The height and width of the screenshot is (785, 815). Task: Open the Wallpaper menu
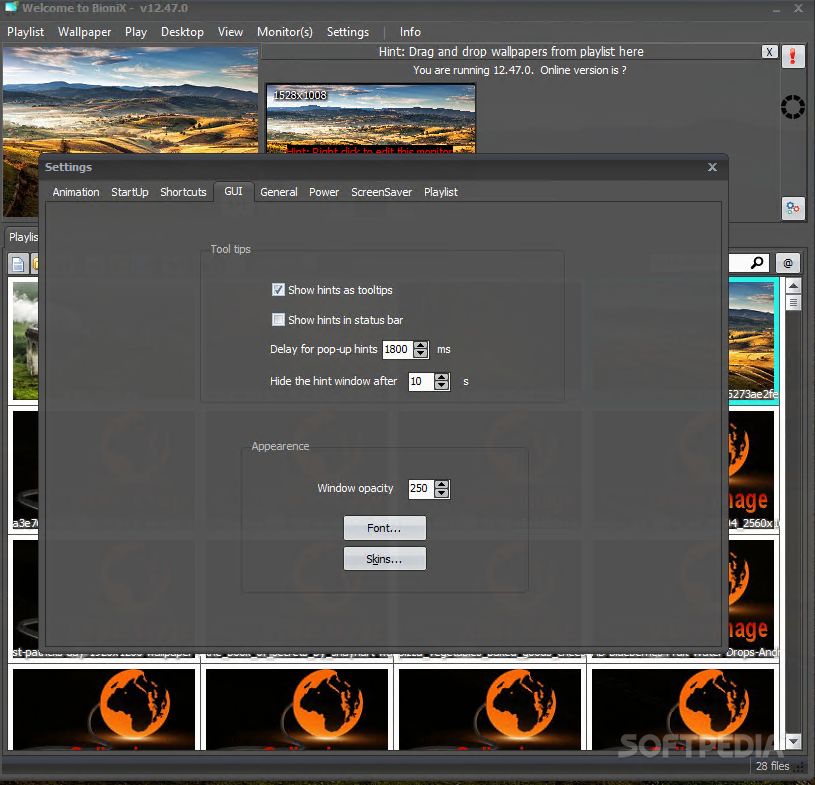coord(85,32)
